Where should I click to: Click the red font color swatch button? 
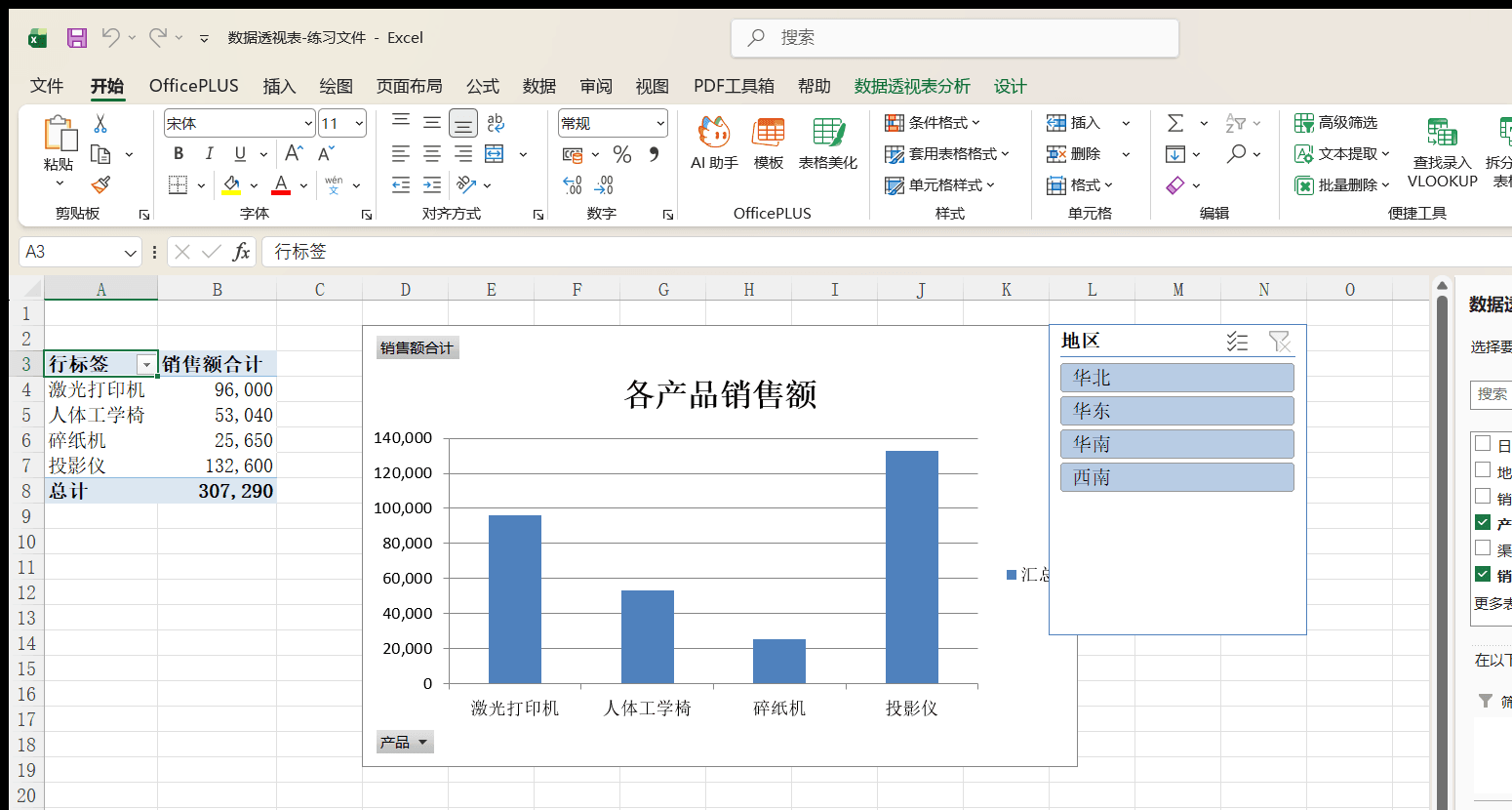pyautogui.click(x=281, y=184)
